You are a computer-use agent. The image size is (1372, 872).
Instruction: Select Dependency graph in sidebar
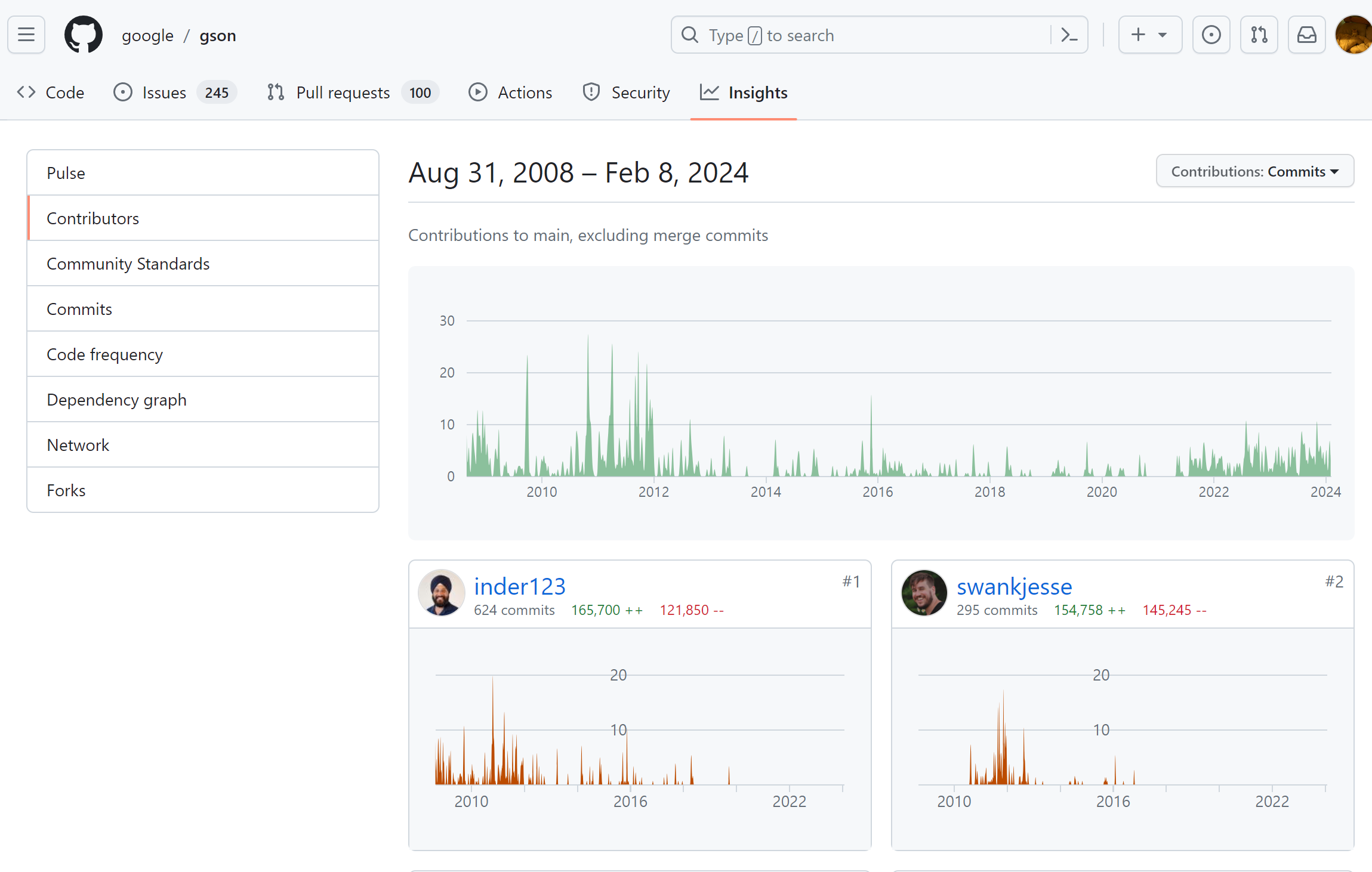click(x=116, y=400)
